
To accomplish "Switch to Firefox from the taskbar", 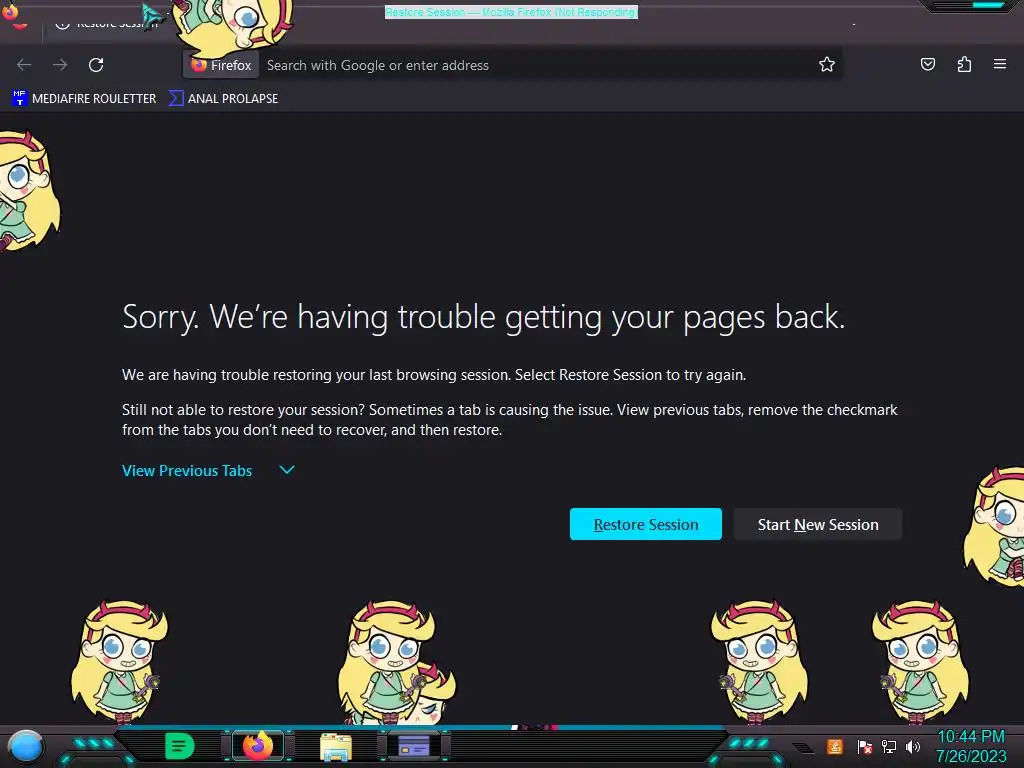I will pos(258,746).
